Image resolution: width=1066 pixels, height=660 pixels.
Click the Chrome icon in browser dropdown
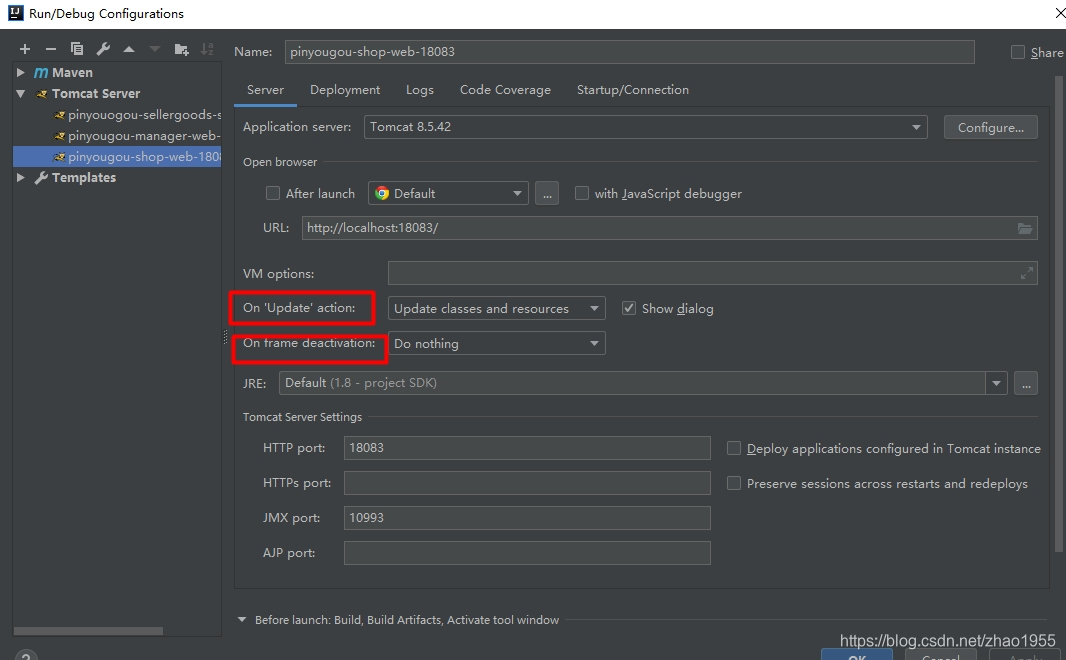pyautogui.click(x=382, y=194)
